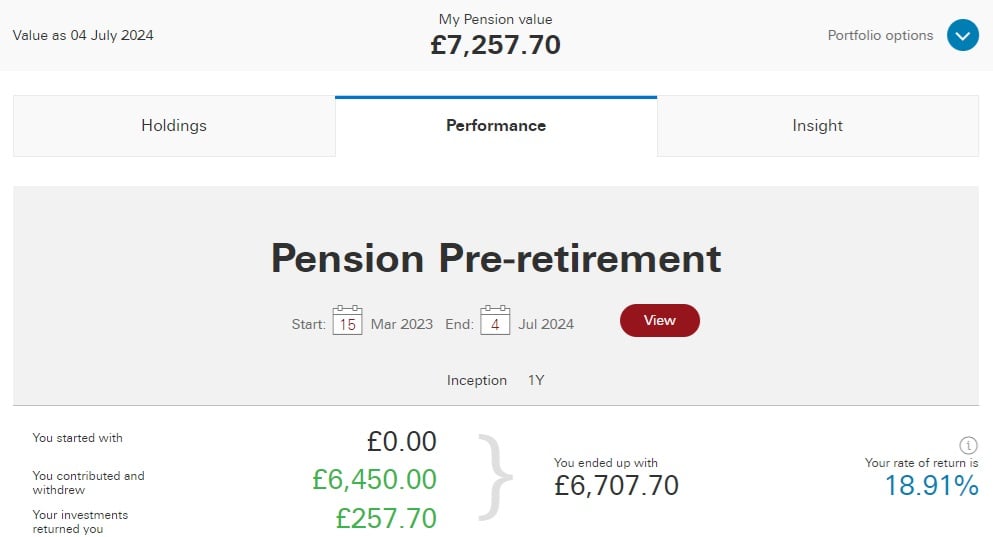Click the £7,257.70 pension value
Viewport: 993px width, 537px height.
496,45
